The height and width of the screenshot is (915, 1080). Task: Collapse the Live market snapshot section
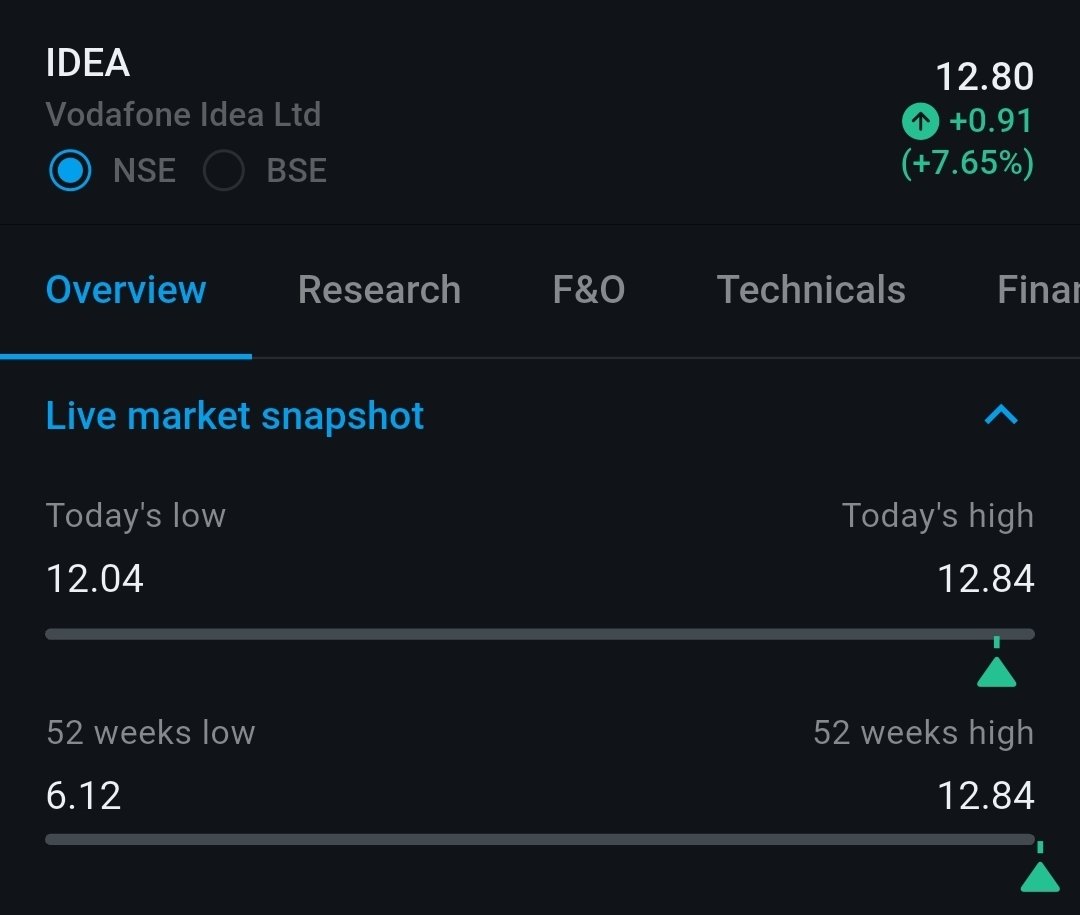point(1001,415)
